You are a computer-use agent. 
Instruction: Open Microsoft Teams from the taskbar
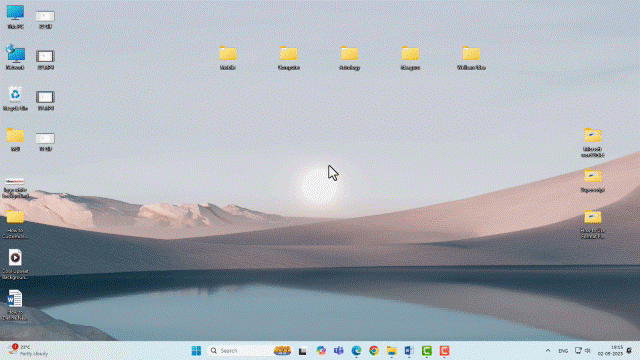click(339, 351)
